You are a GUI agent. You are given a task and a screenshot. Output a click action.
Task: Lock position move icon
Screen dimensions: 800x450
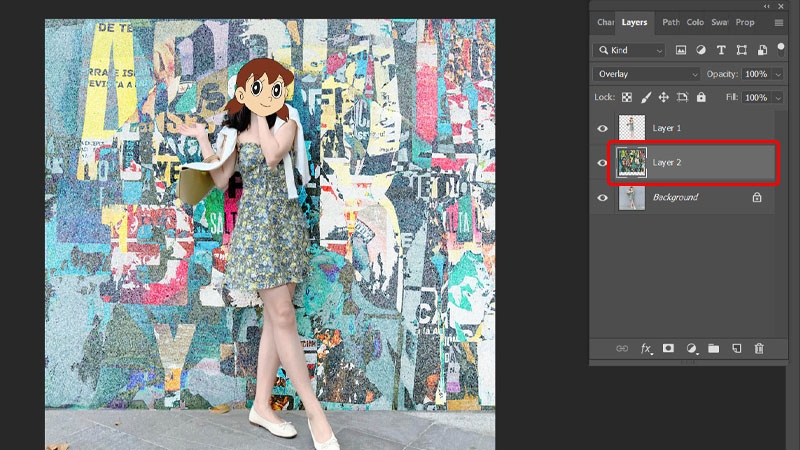point(663,97)
